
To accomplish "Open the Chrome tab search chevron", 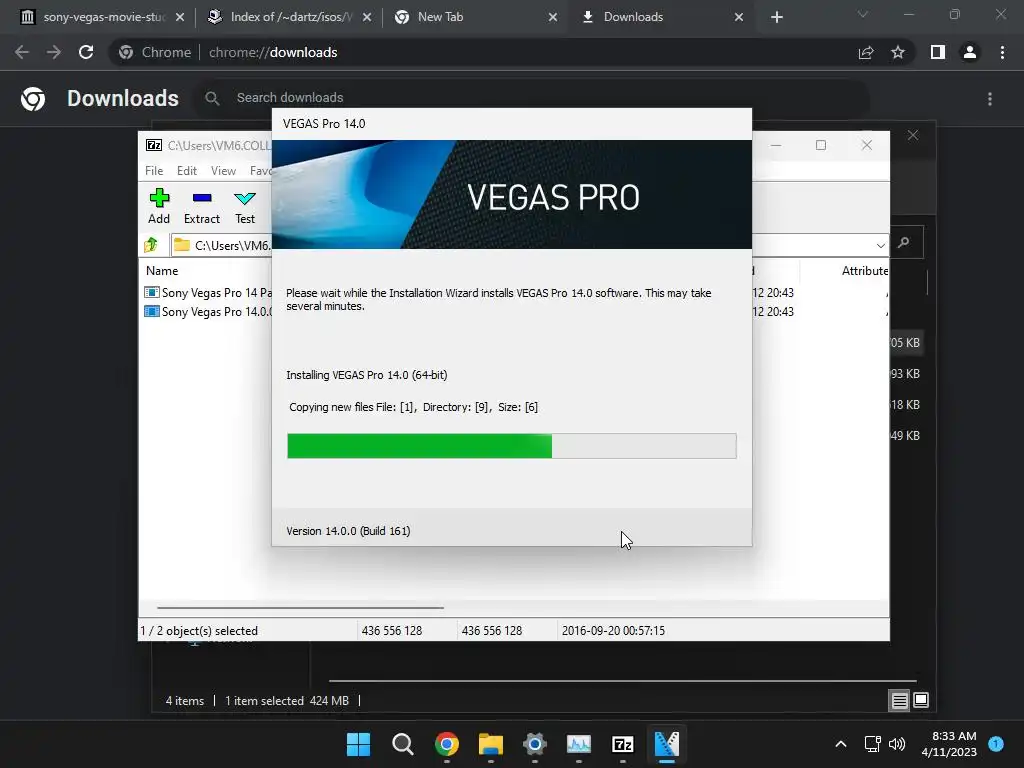I will pos(863,14).
